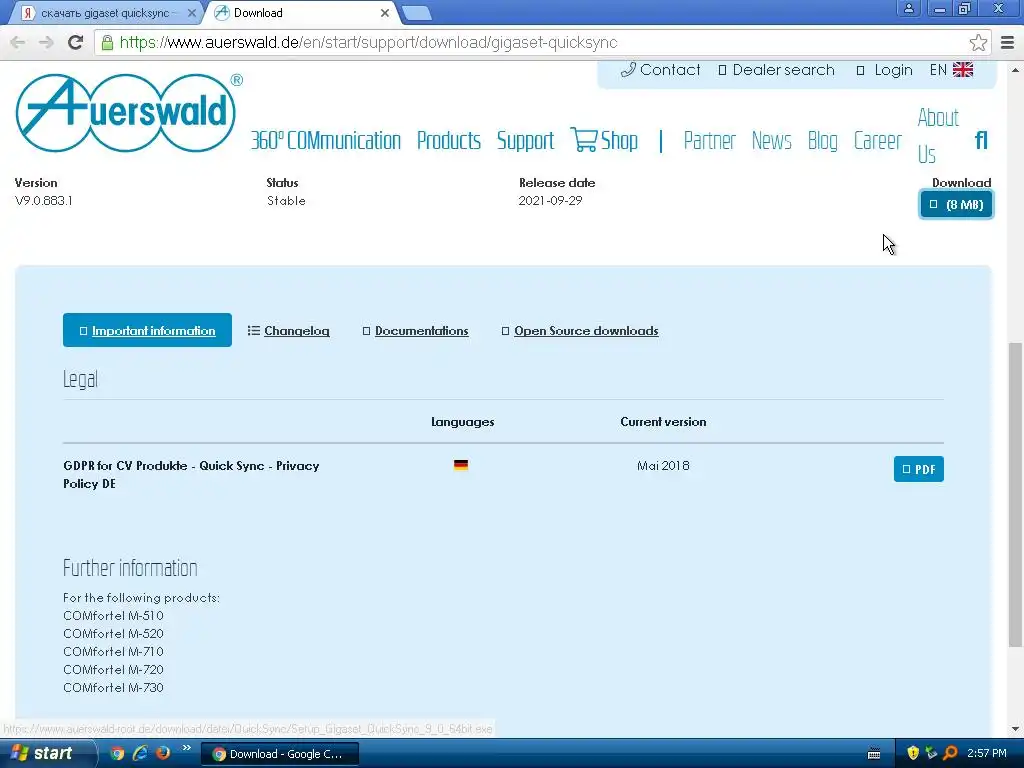
Task: Expand quick launch overflow chevron
Action: point(187,748)
